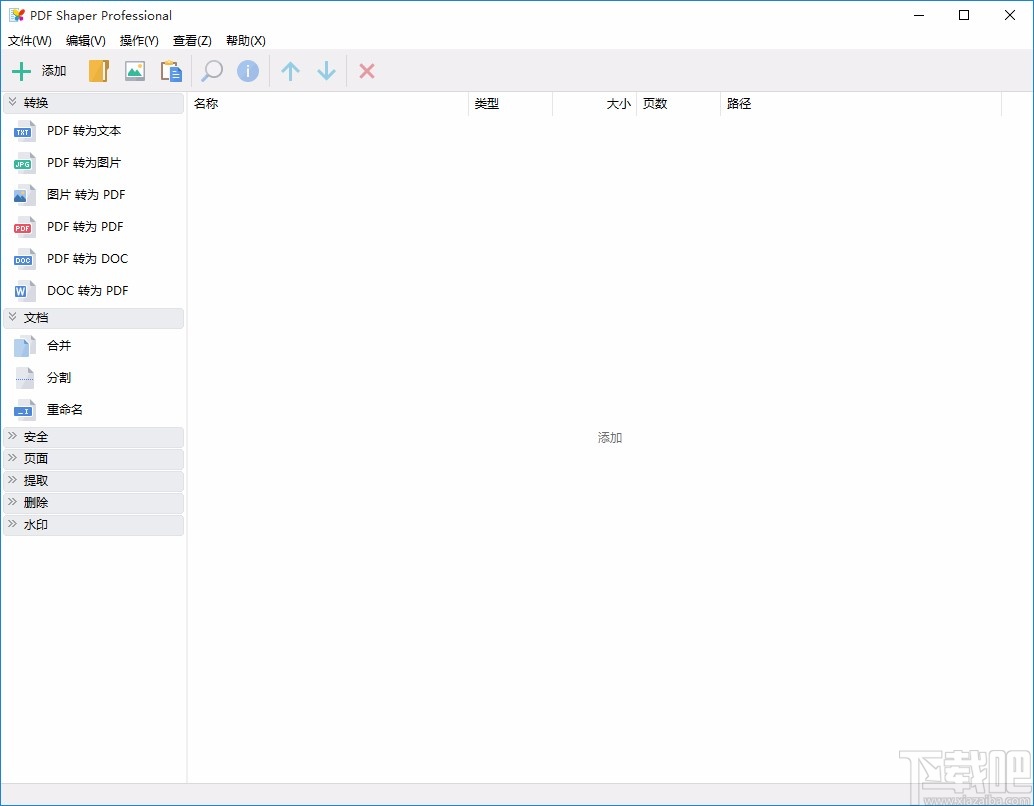Viewport: 1034px width, 806px height.
Task: Open the 重命名 tool
Action: point(63,409)
